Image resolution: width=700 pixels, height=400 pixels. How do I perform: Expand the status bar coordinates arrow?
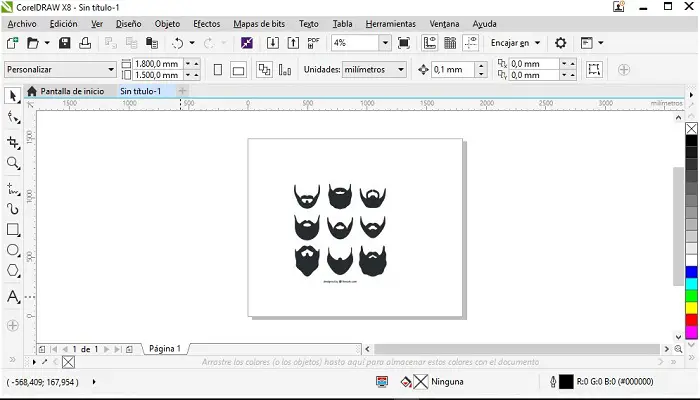94,382
